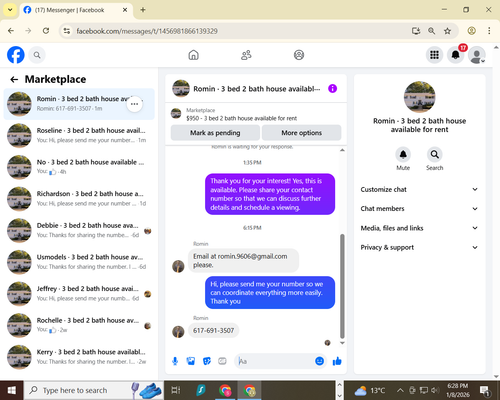
Task: Click the scroll down arrow in chat
Action: coord(342,343)
